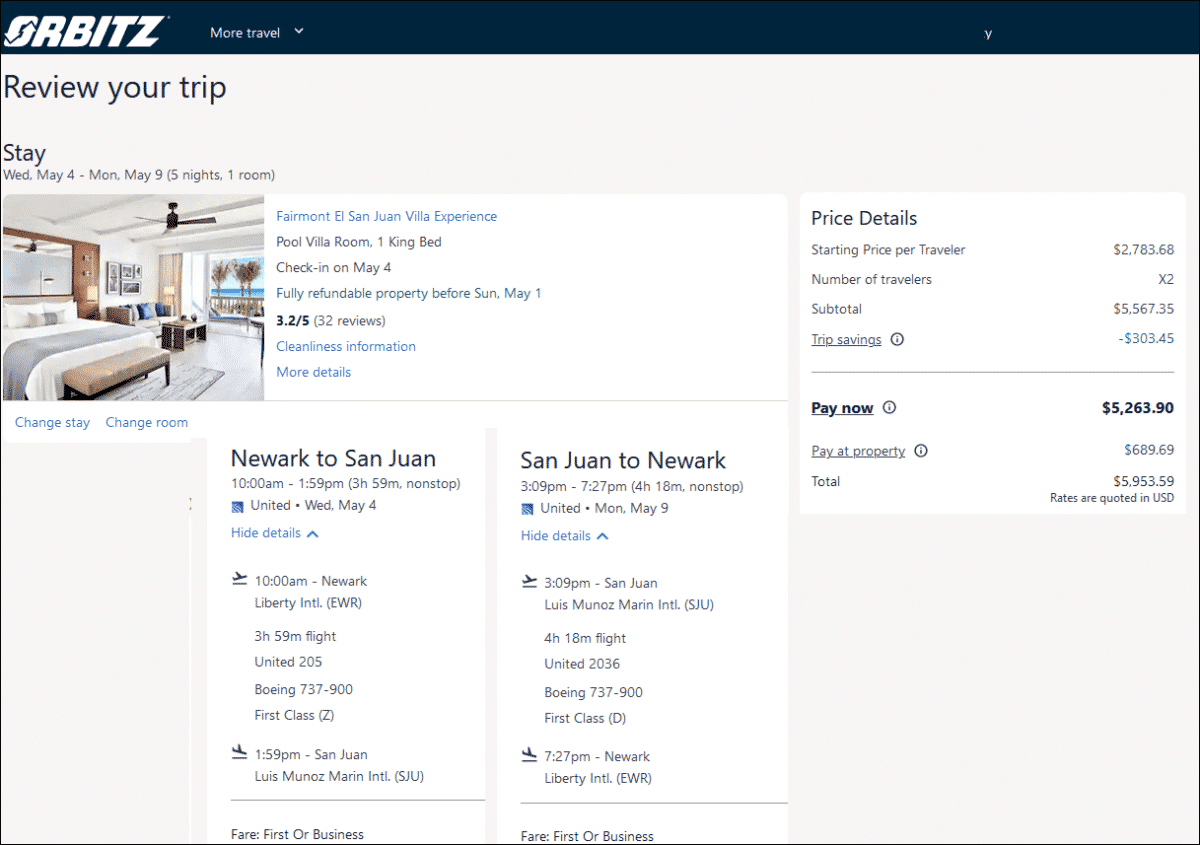Click departure plane icon at 10:00am Newark
The image size is (1200, 845).
(x=239, y=578)
